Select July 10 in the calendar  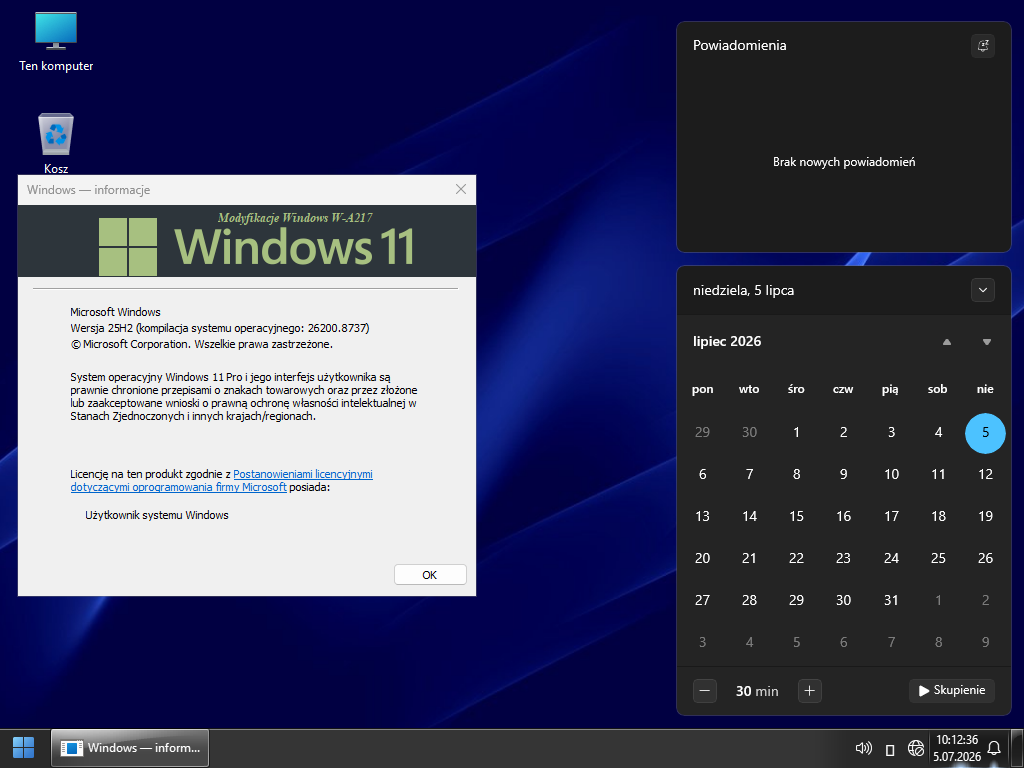click(x=891, y=474)
